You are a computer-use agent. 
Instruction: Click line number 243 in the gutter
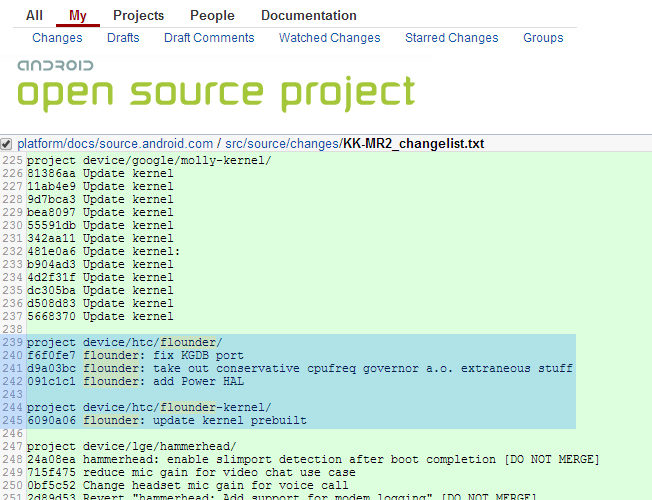click(12, 394)
